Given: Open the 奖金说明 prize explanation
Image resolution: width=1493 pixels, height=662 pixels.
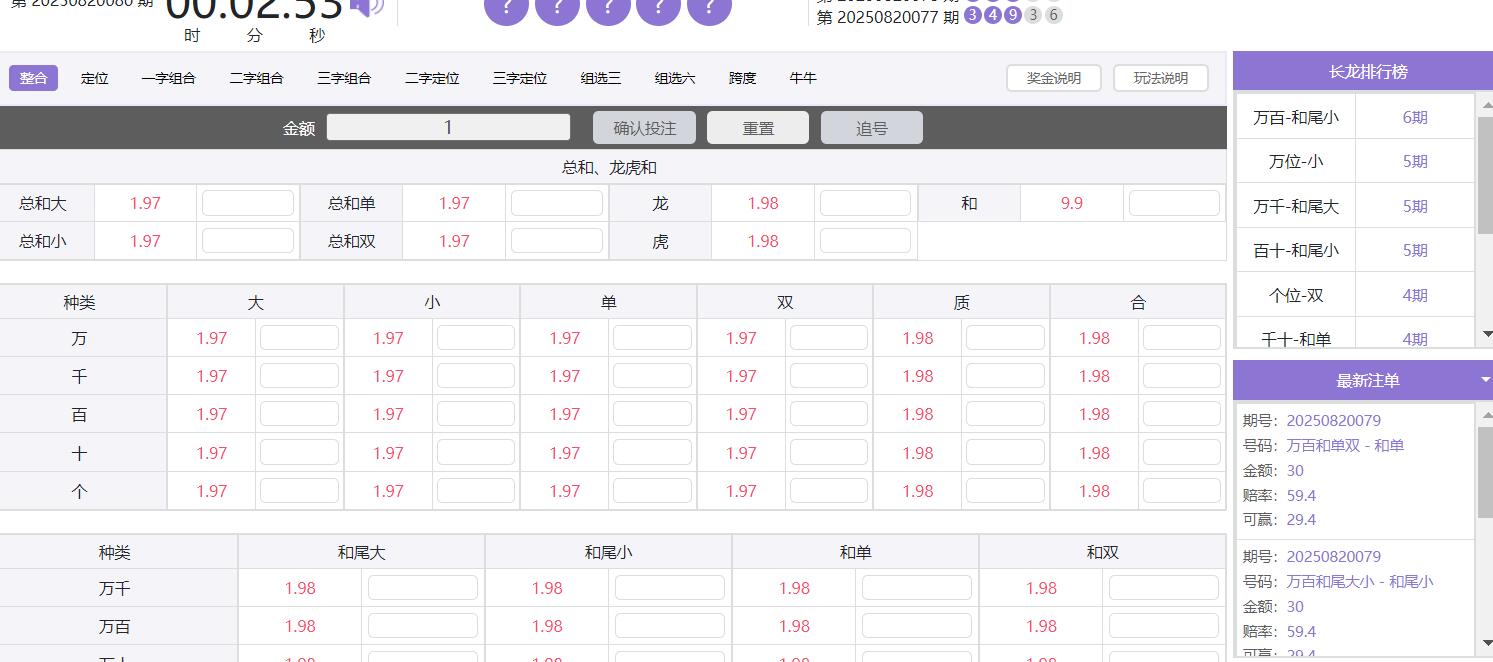Looking at the screenshot, I should [x=1053, y=77].
